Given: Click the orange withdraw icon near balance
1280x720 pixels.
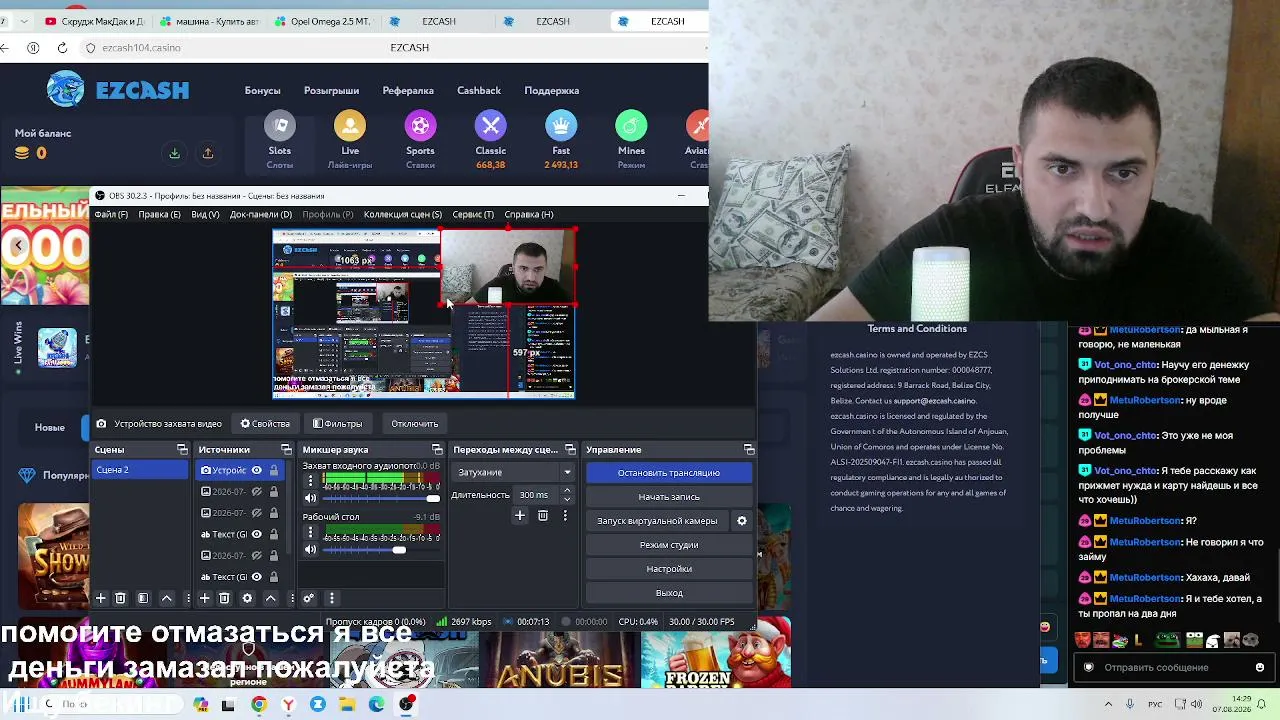Looking at the screenshot, I should click(x=208, y=153).
